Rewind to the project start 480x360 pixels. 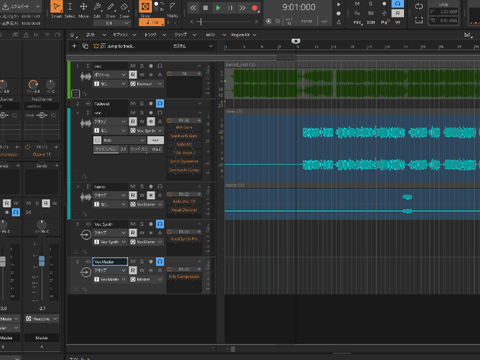click(x=193, y=8)
